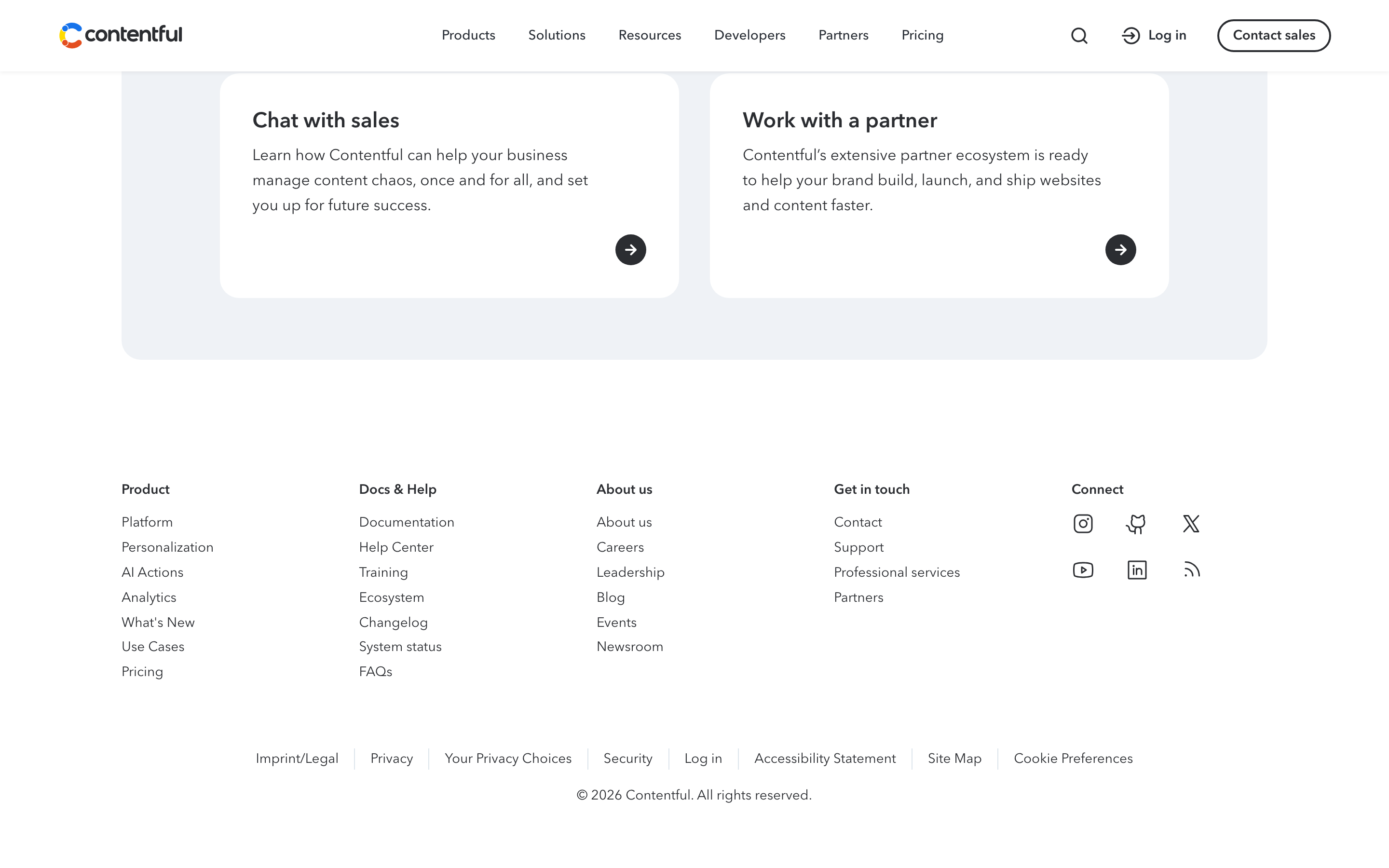The image size is (1389, 868).
Task: Open the X (Twitter) icon under Connect
Action: click(1191, 524)
